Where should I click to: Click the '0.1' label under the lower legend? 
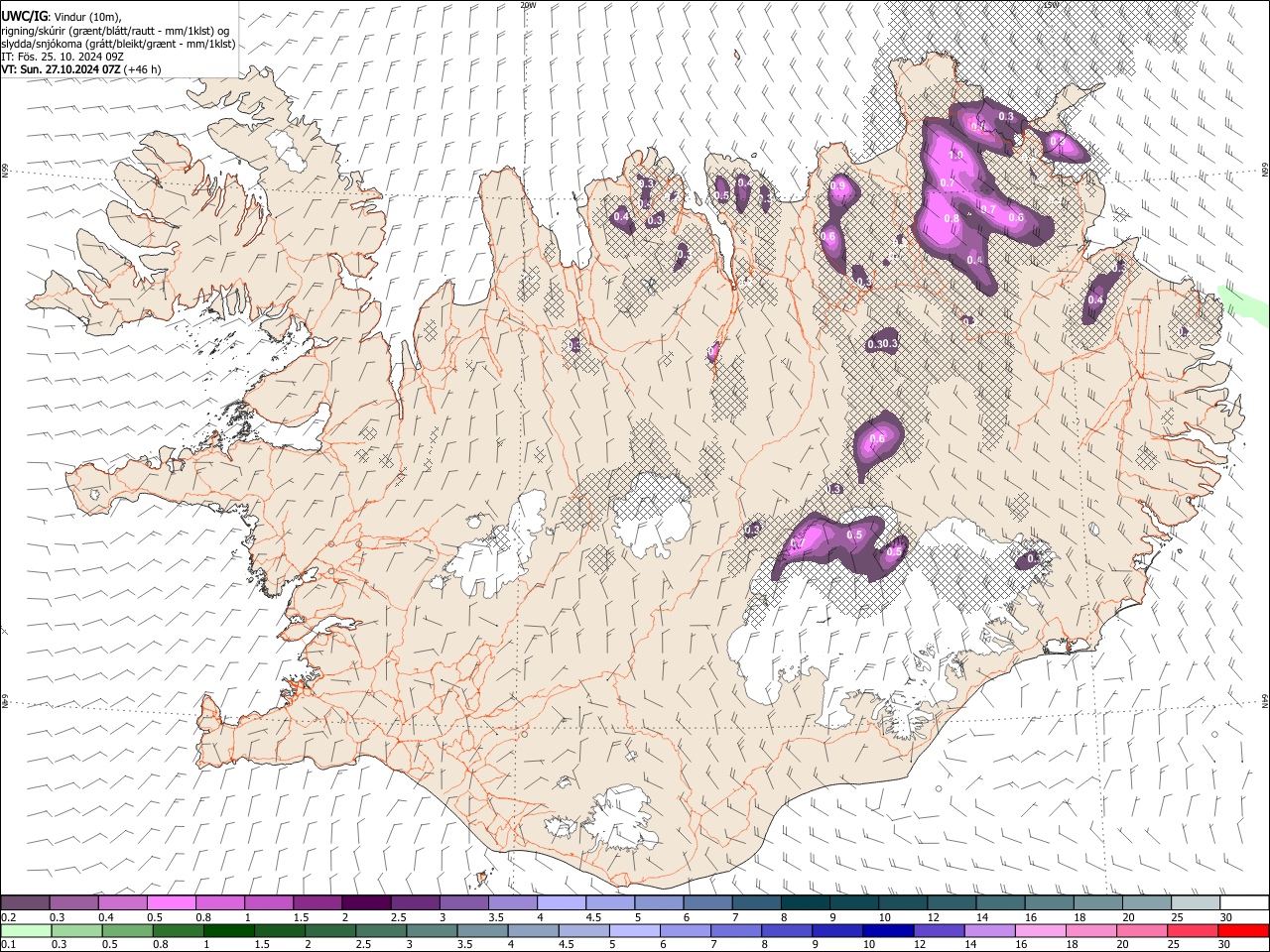[8, 944]
